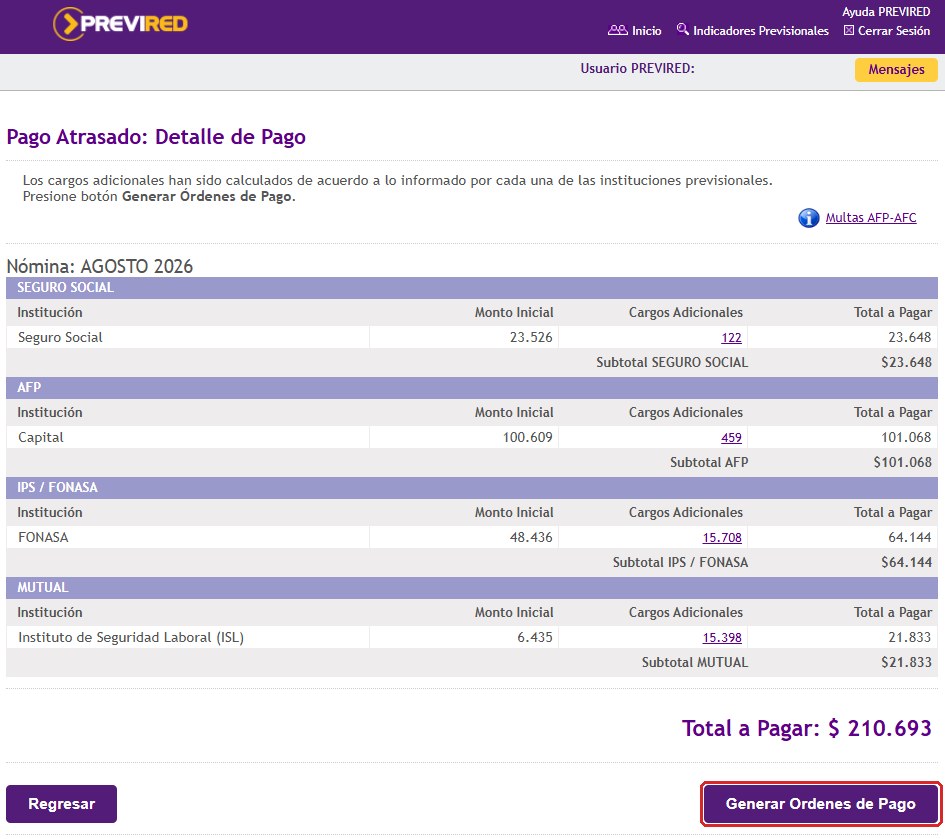Go to Inicio in the header

click(646, 31)
